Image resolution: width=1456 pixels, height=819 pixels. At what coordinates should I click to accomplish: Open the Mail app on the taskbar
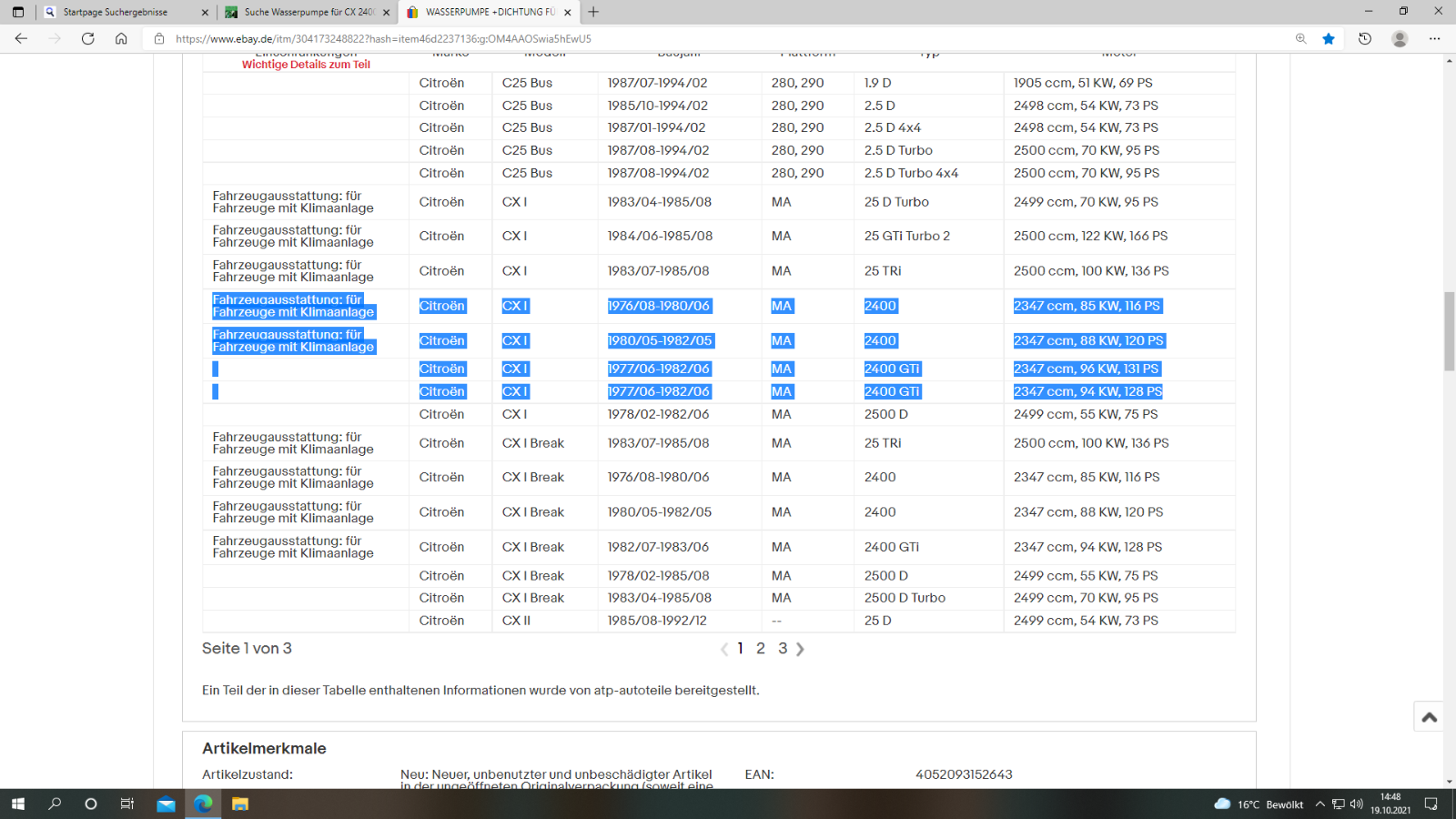166,804
